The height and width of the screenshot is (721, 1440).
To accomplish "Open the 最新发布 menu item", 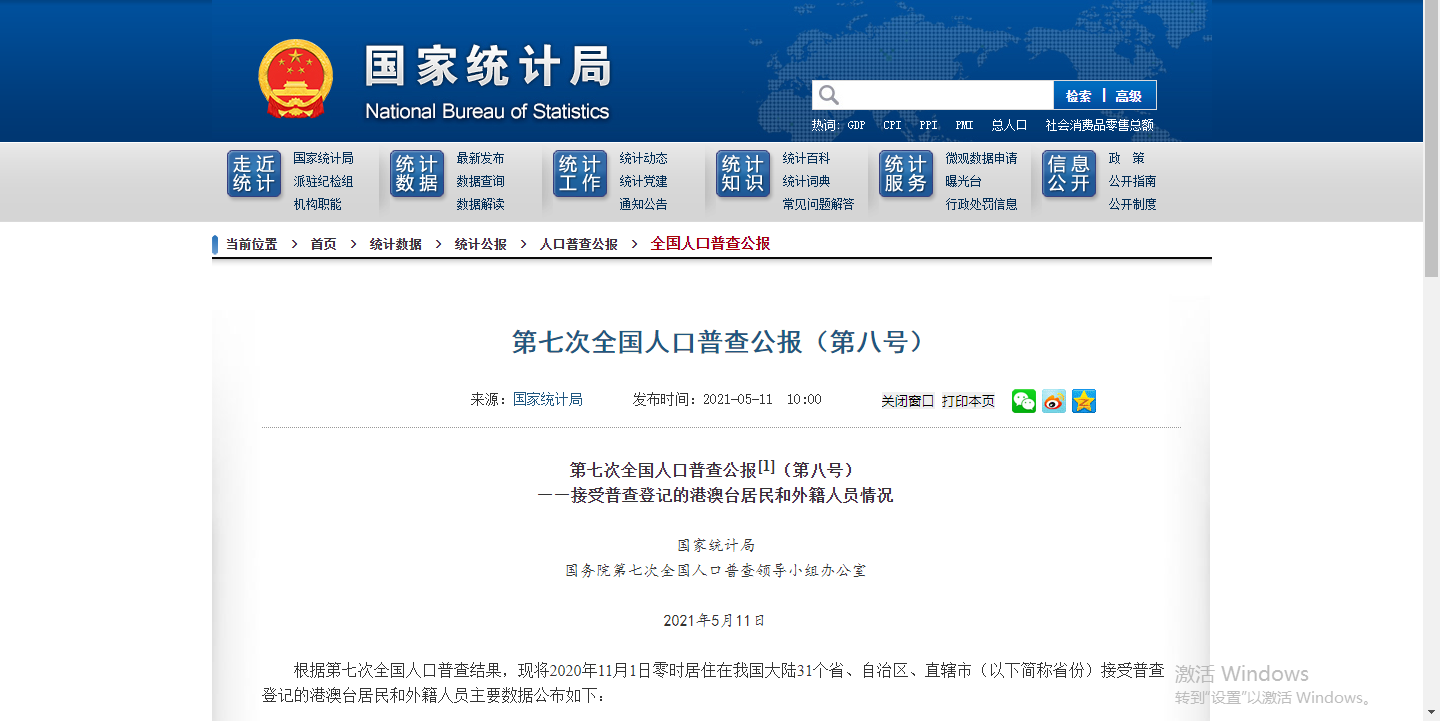I will [480, 158].
